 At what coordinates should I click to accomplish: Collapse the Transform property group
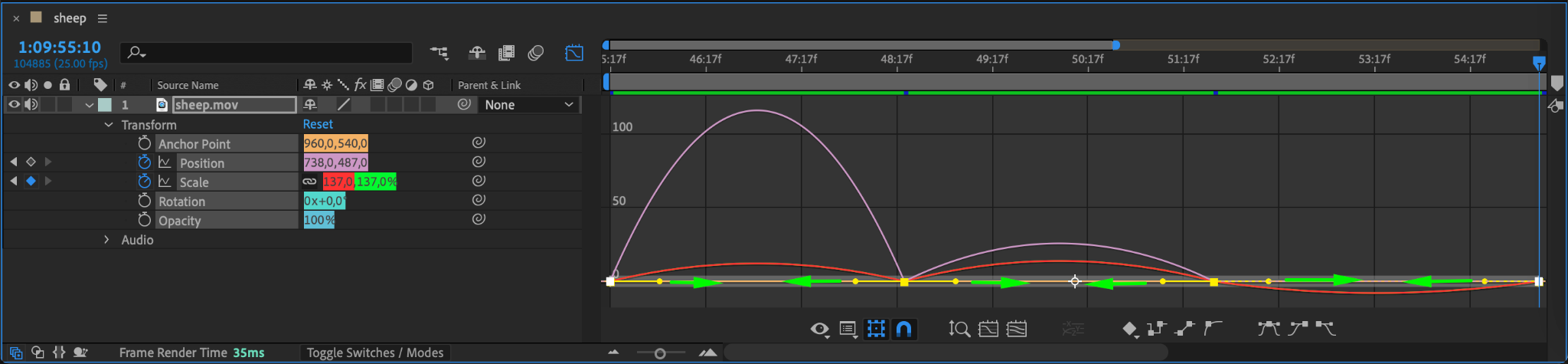point(108,124)
